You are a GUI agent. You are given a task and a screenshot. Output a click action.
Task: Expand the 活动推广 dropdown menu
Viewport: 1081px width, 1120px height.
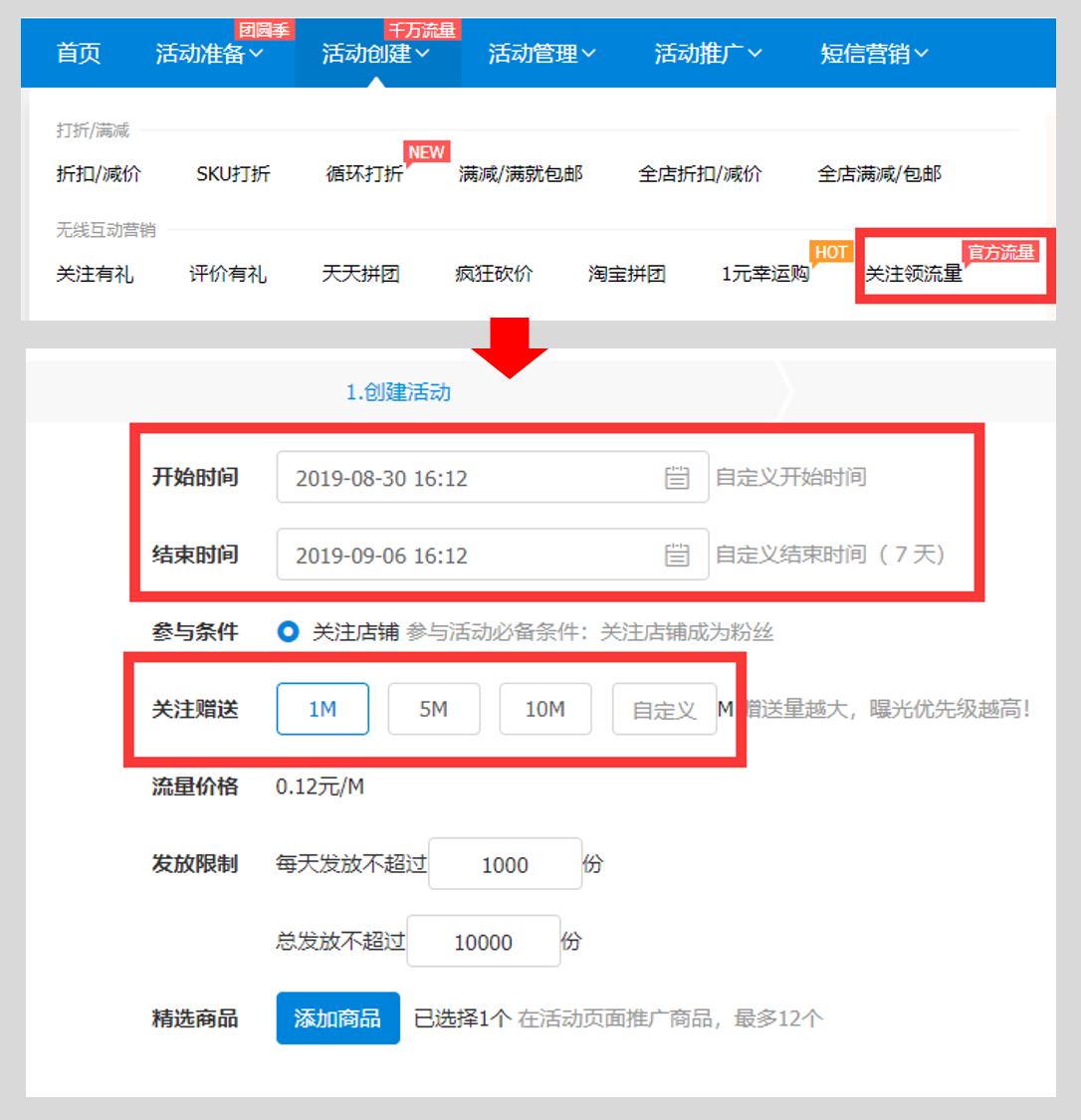708,54
